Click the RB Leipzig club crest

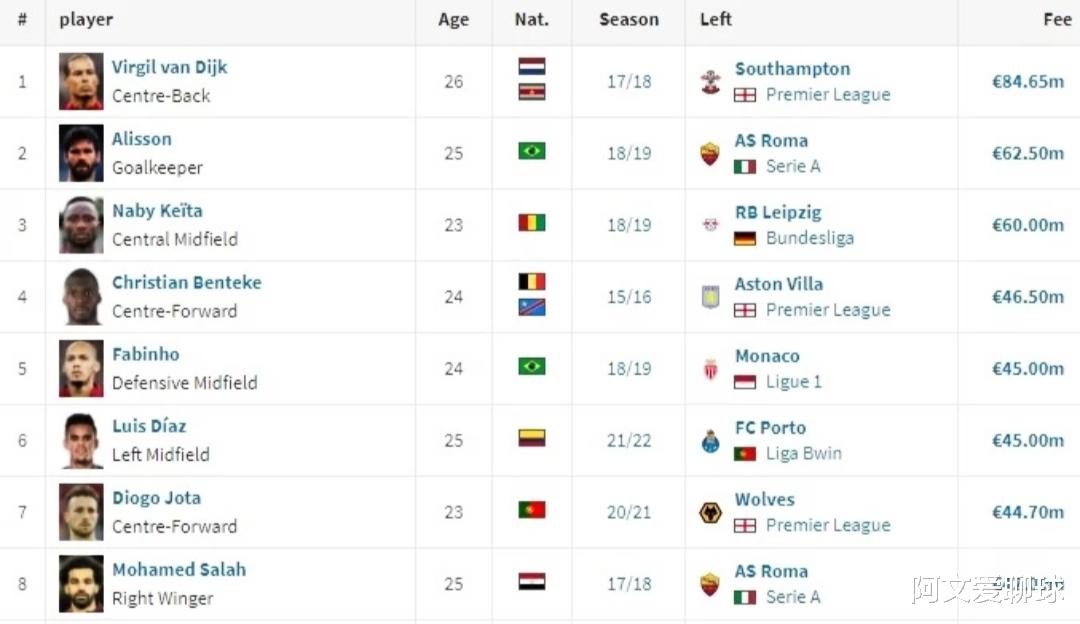click(710, 225)
